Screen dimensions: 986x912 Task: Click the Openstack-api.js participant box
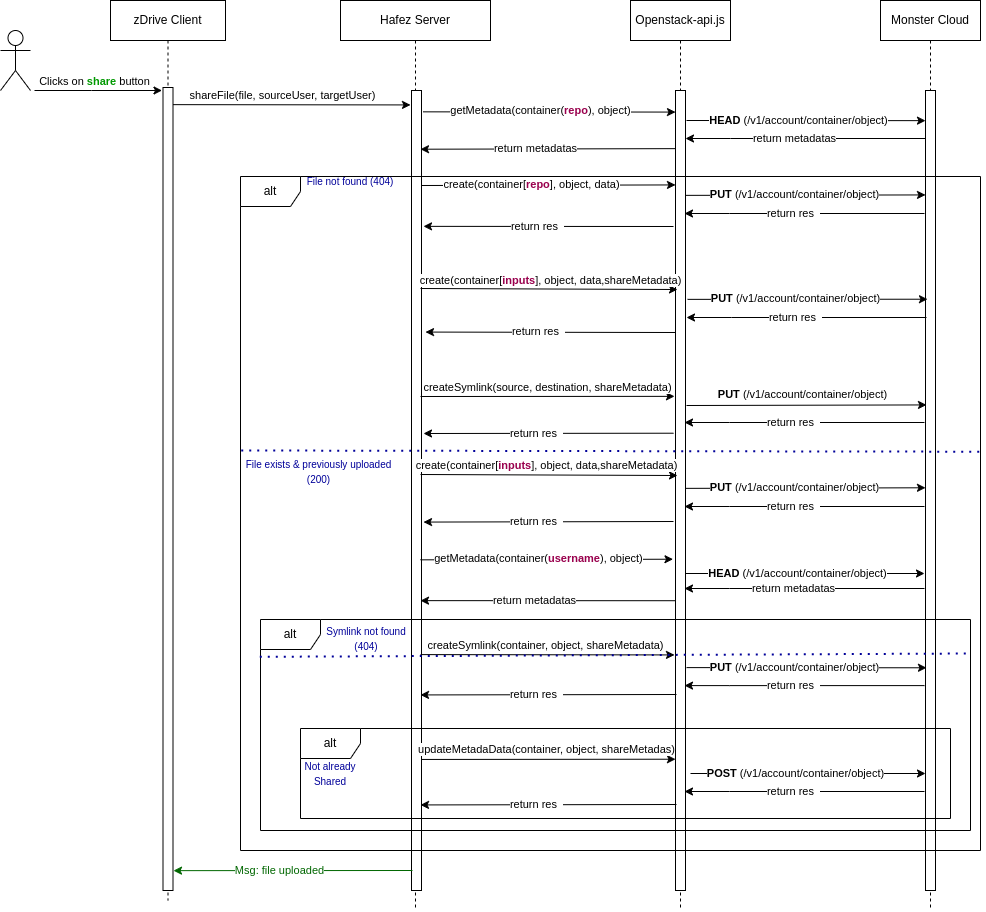click(680, 20)
